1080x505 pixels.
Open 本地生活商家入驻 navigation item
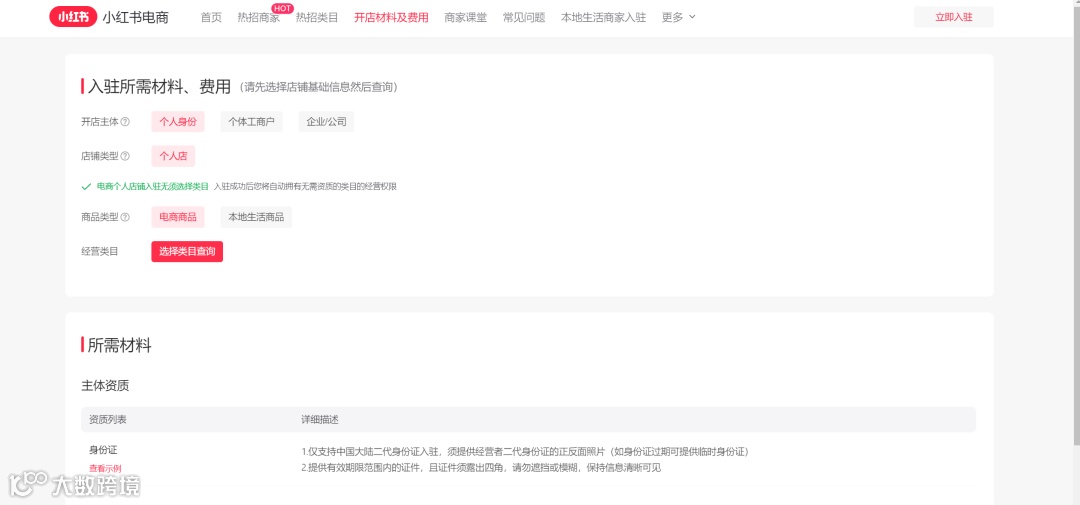point(603,18)
